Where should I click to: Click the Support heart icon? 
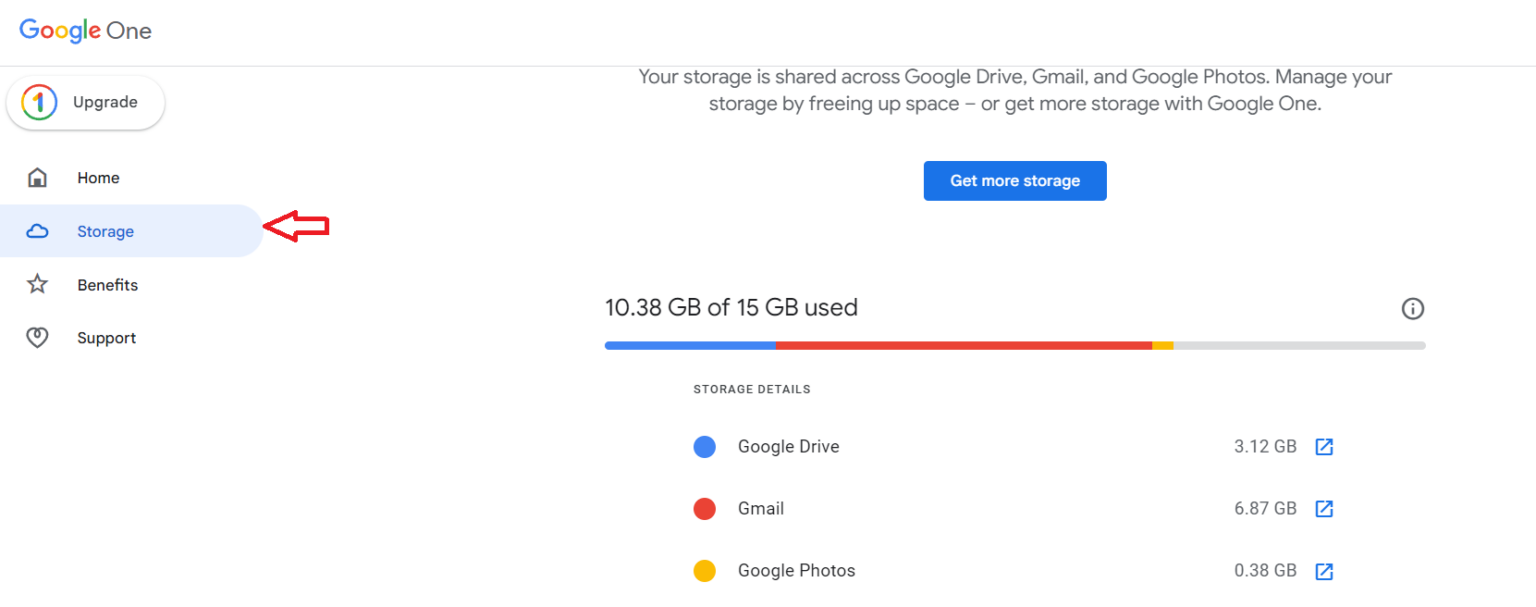(x=37, y=337)
